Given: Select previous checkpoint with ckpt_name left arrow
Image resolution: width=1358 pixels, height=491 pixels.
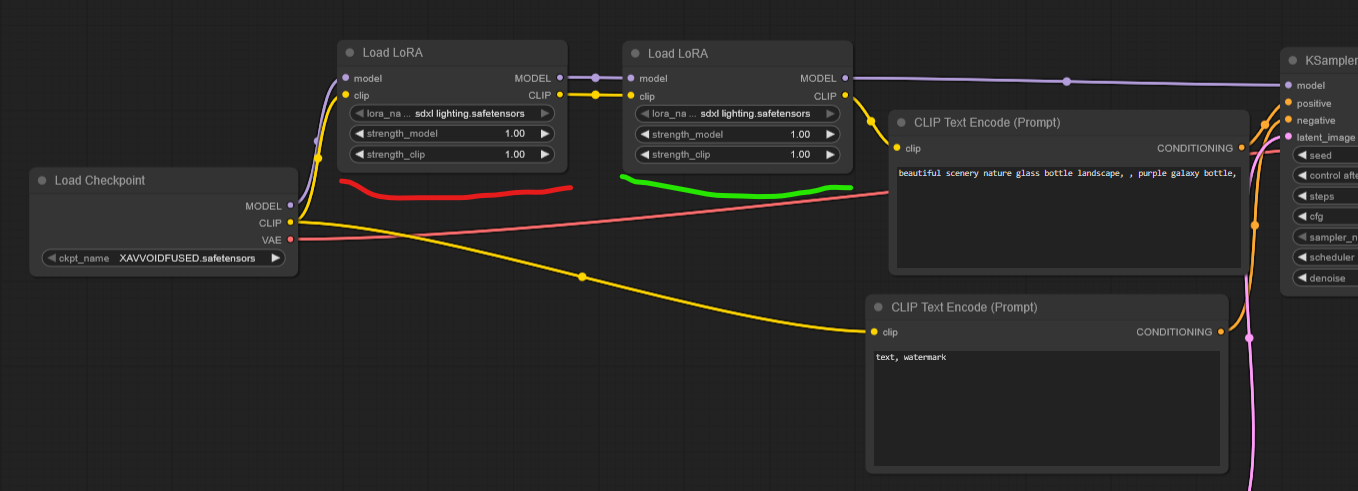Looking at the screenshot, I should 51,258.
